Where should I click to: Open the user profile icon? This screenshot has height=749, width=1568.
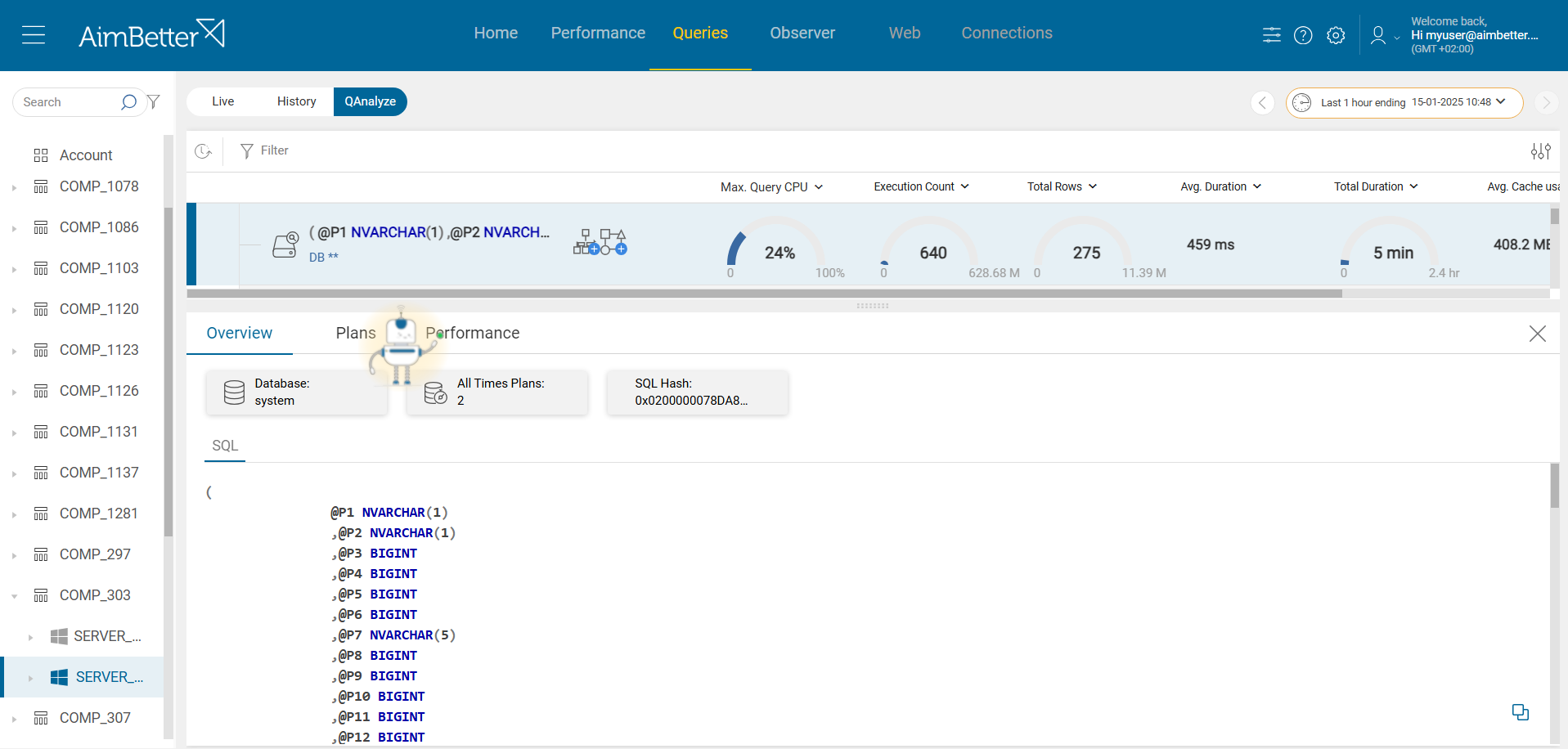pos(1378,35)
